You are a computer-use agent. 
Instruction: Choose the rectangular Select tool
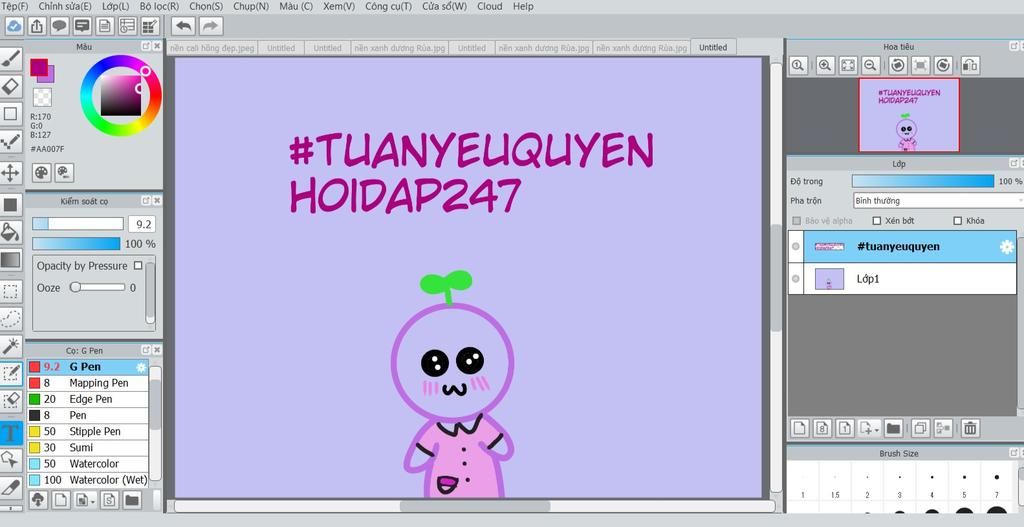point(11,290)
